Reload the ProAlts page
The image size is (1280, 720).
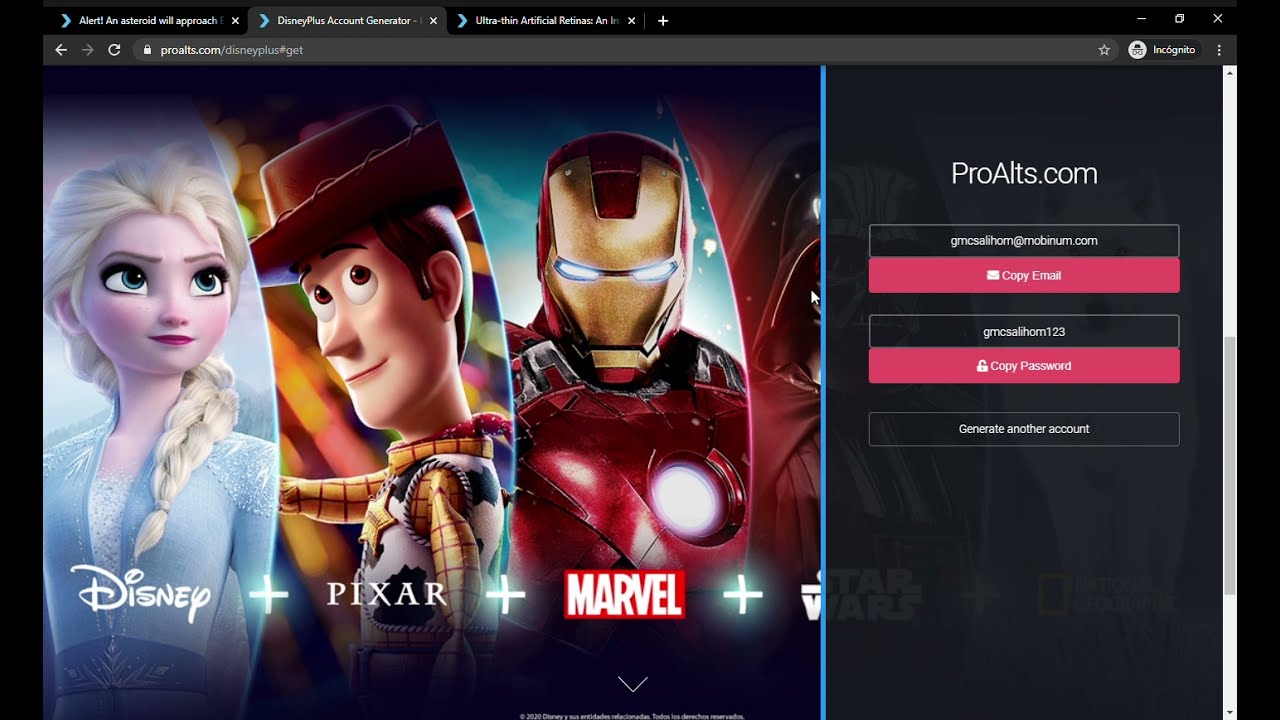tap(114, 50)
